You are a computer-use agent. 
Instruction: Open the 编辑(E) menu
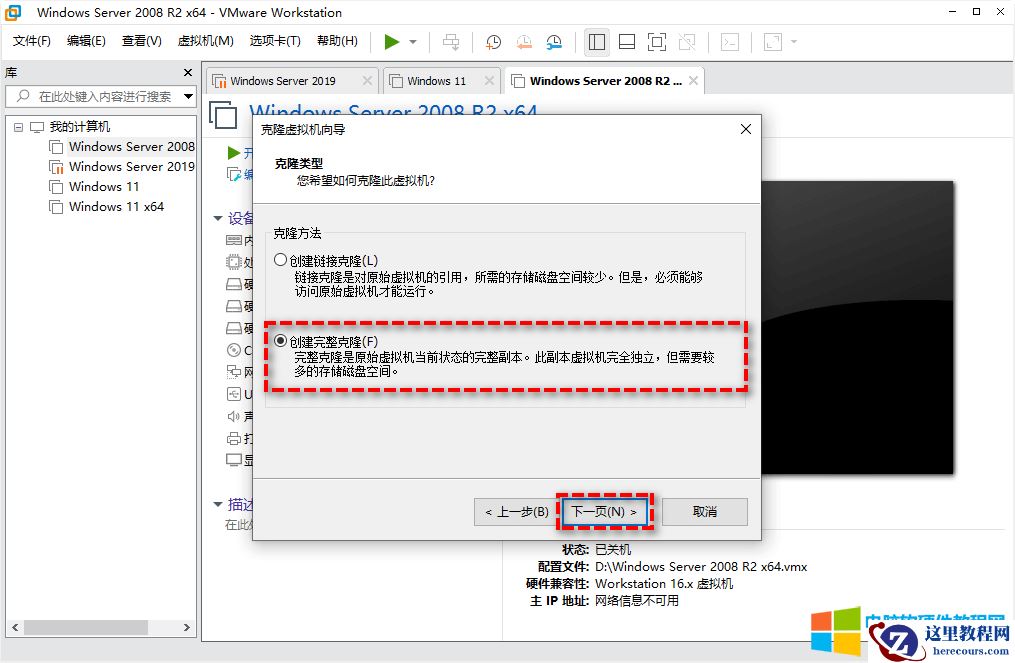[x=86, y=41]
